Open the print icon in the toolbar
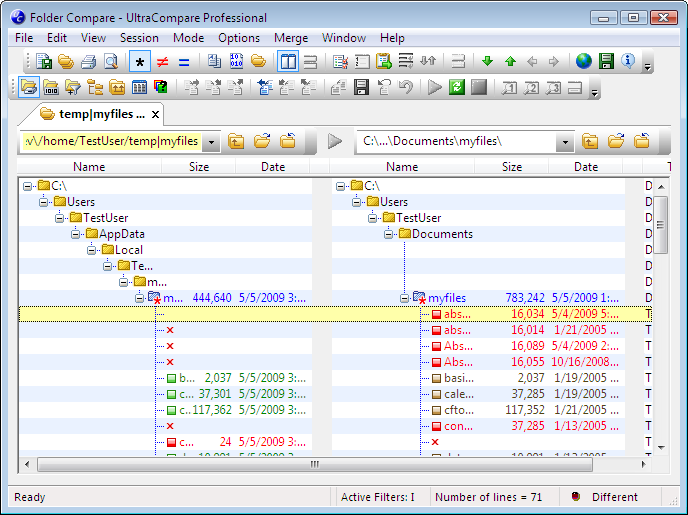 click(x=89, y=61)
